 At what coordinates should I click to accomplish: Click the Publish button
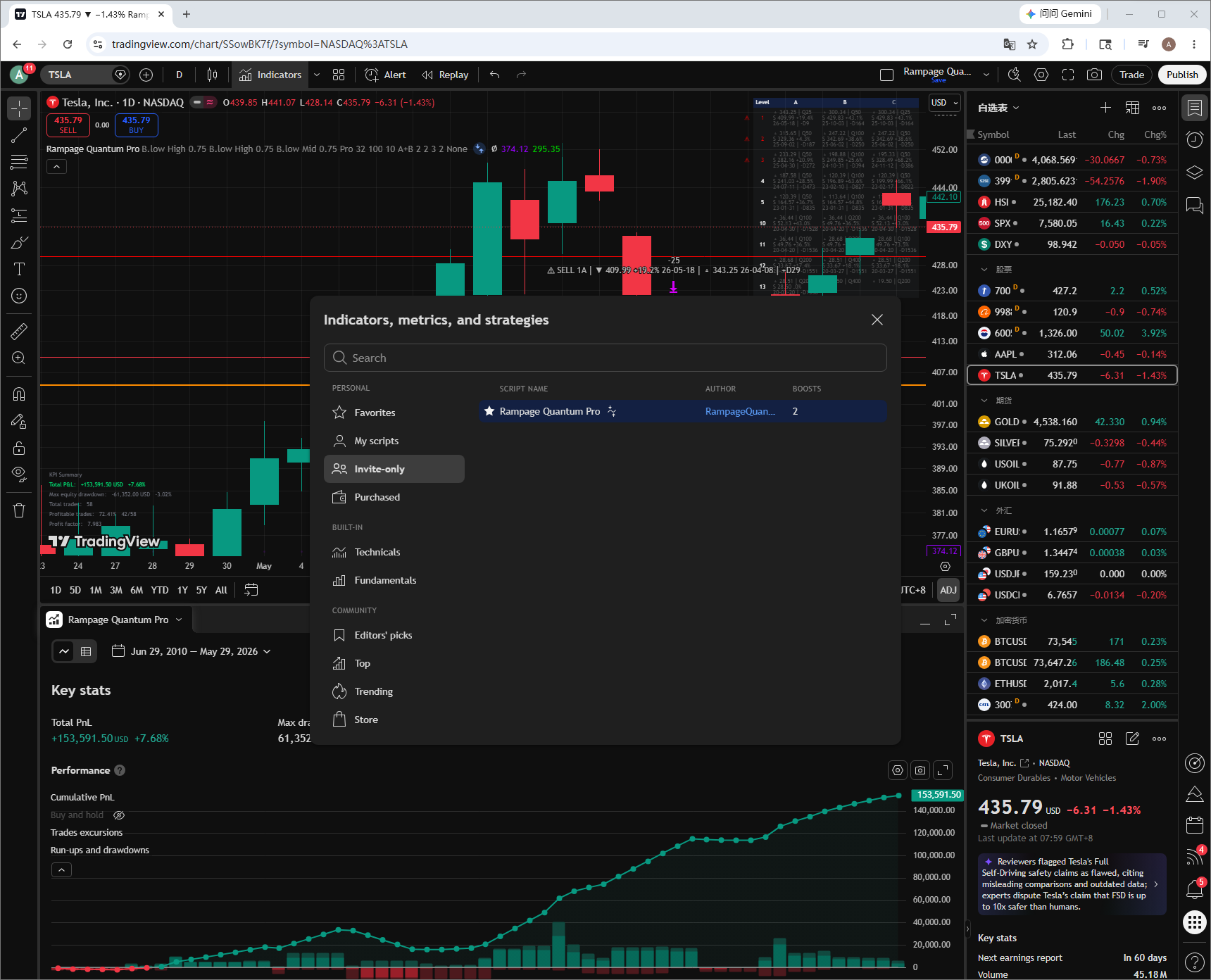(x=1182, y=75)
